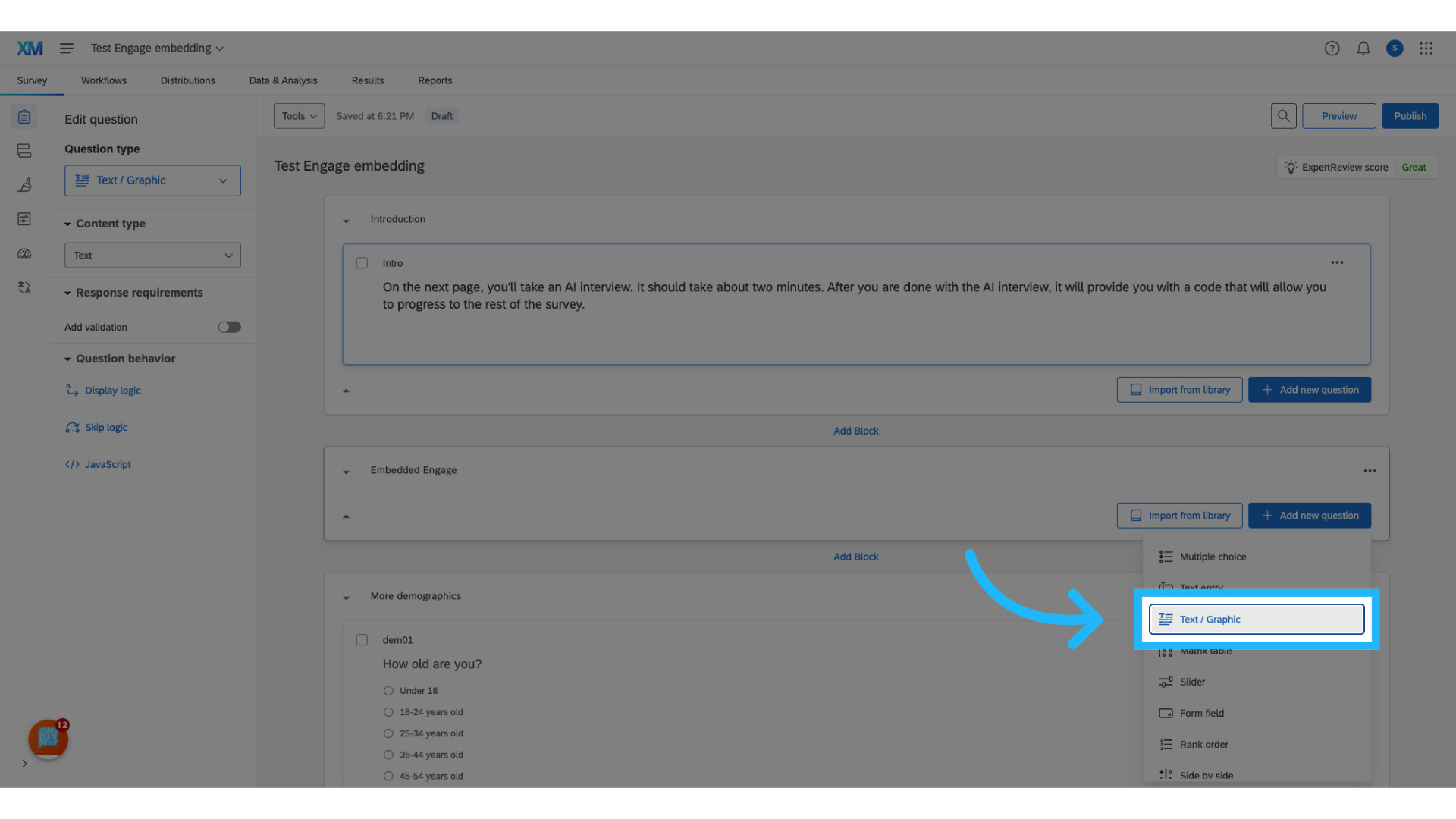Click Add new question in Embedded Engage block
Image resolution: width=1456 pixels, height=819 pixels.
(x=1309, y=516)
